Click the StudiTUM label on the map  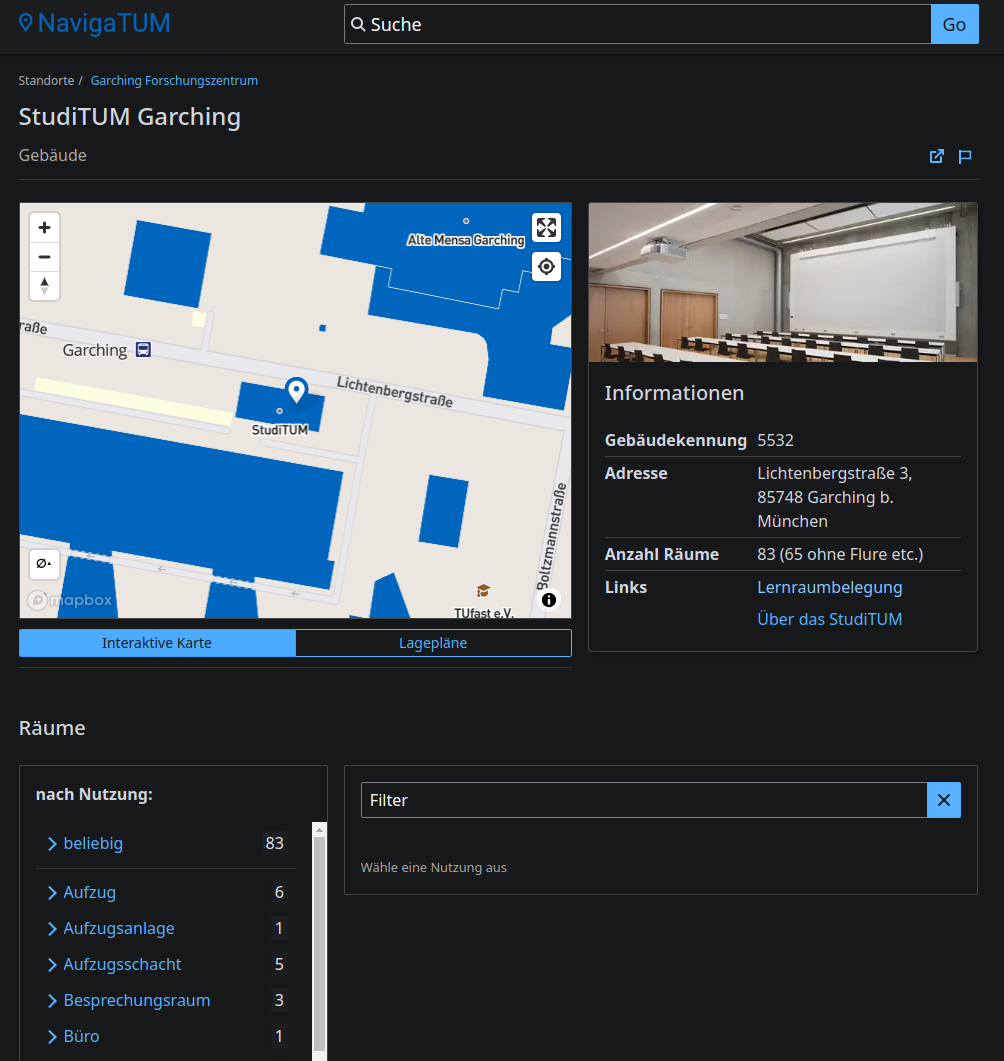279,430
